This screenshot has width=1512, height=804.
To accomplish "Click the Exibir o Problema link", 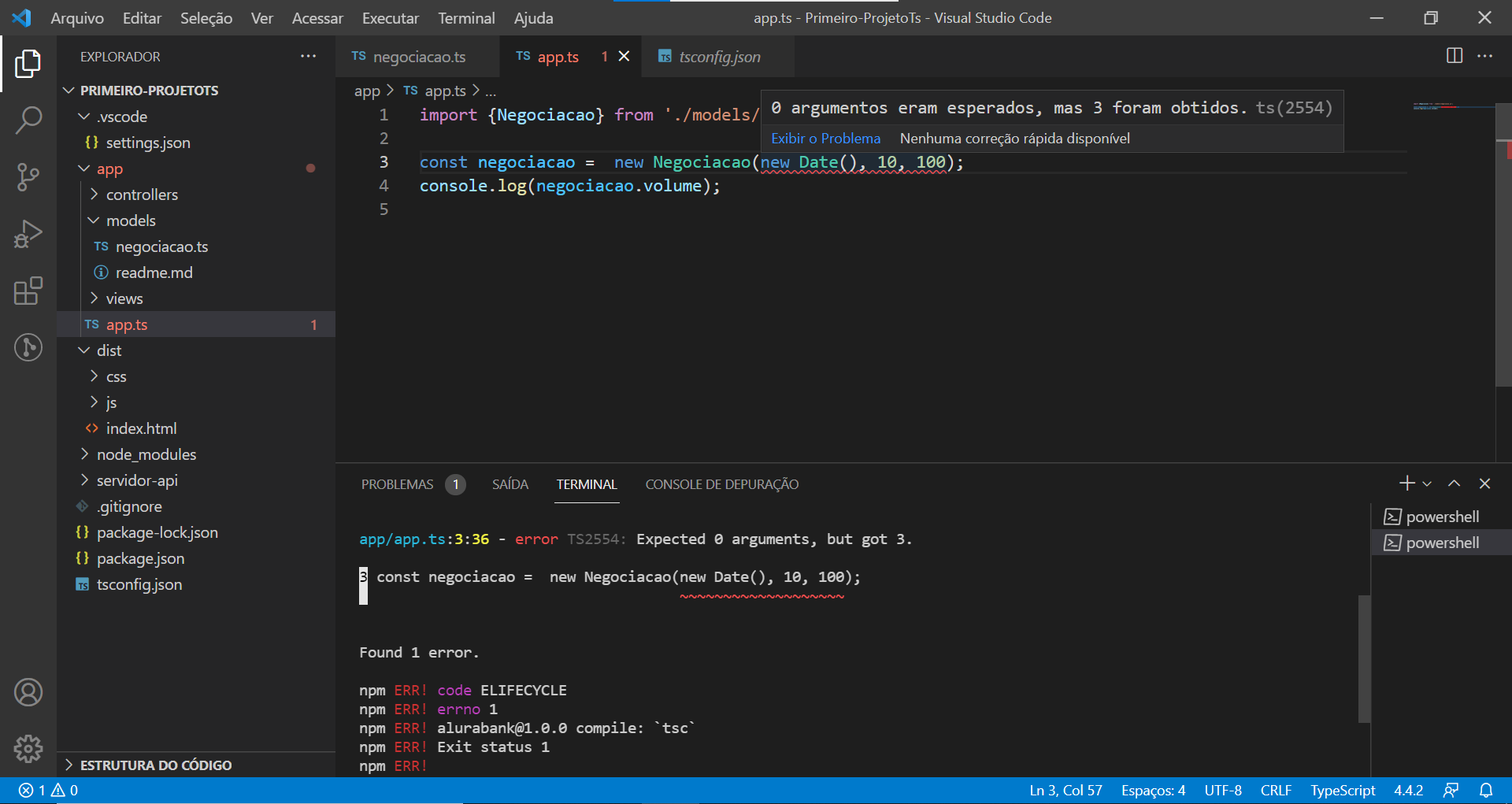I will pos(825,139).
